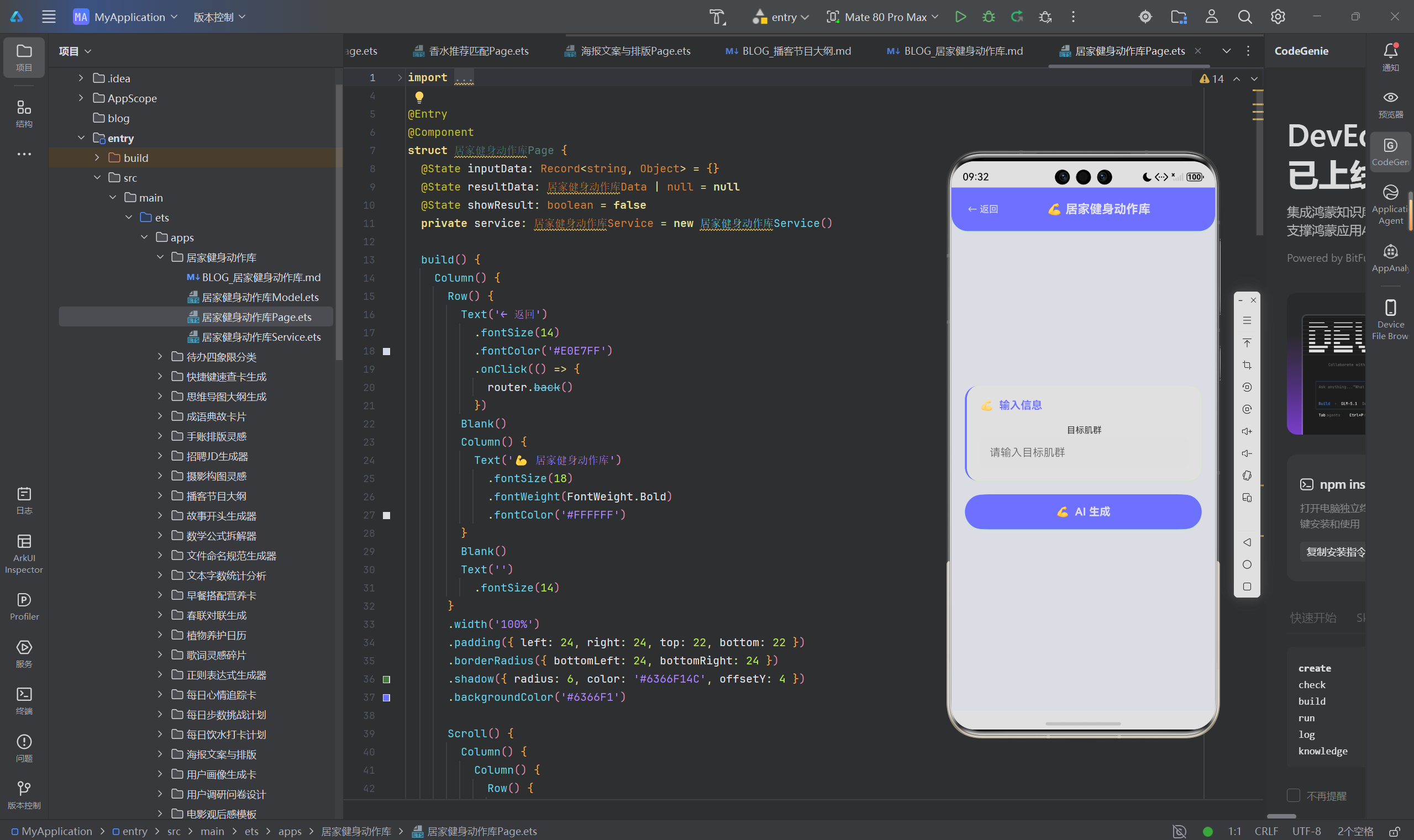Open the version control tool window
Screen dimensions: 1414x840
click(24, 795)
